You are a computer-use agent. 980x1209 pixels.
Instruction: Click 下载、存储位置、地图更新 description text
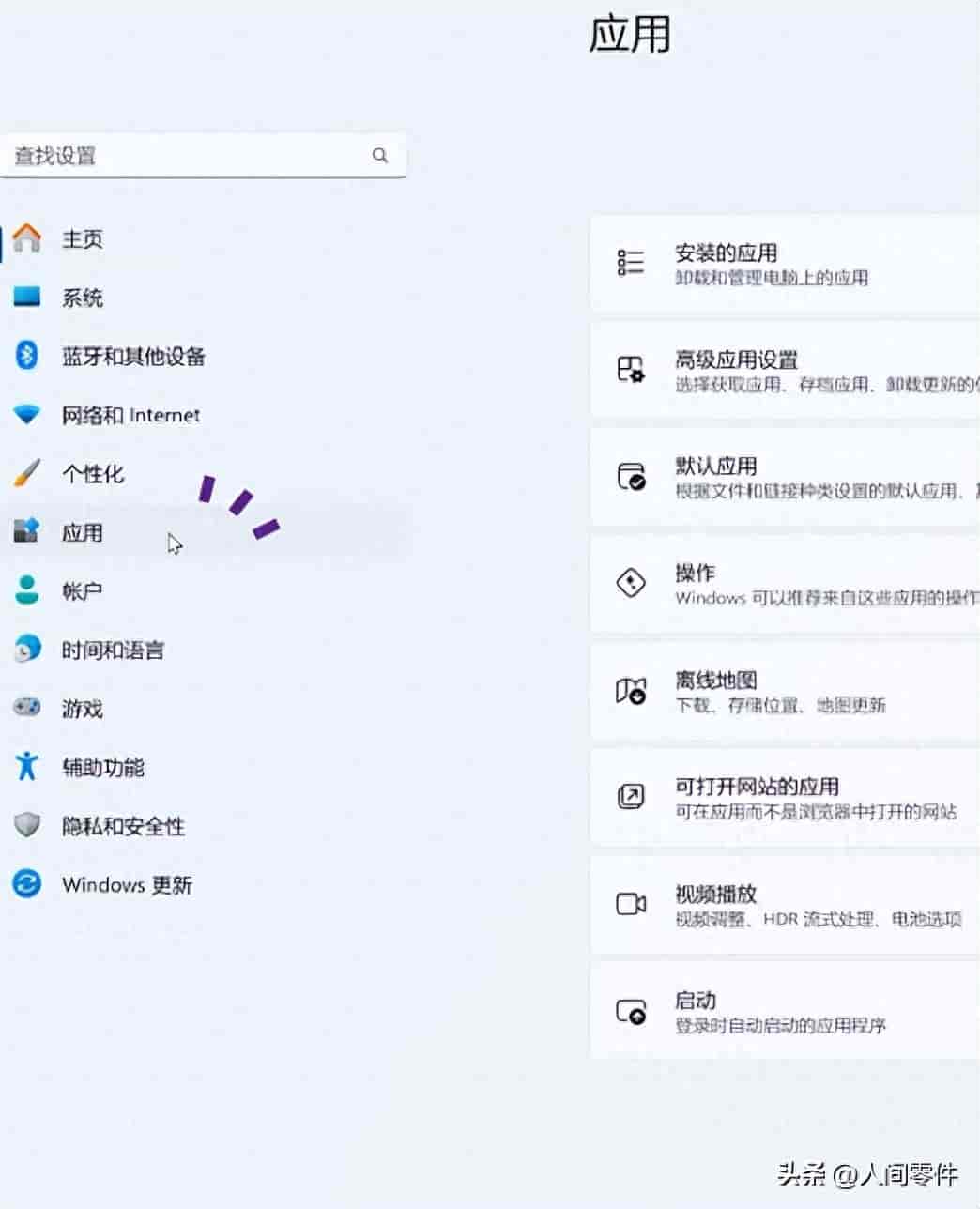[x=780, y=705]
